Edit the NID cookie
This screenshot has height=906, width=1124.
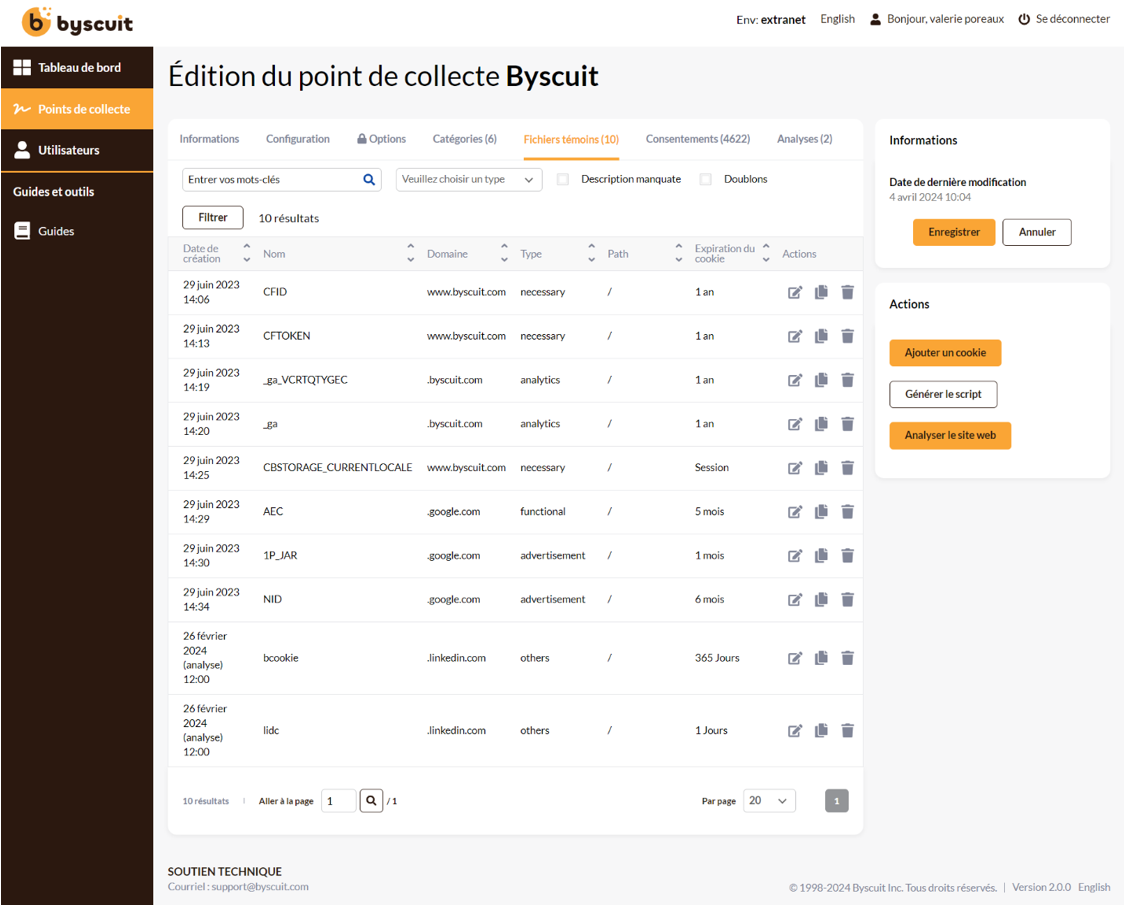click(x=795, y=600)
